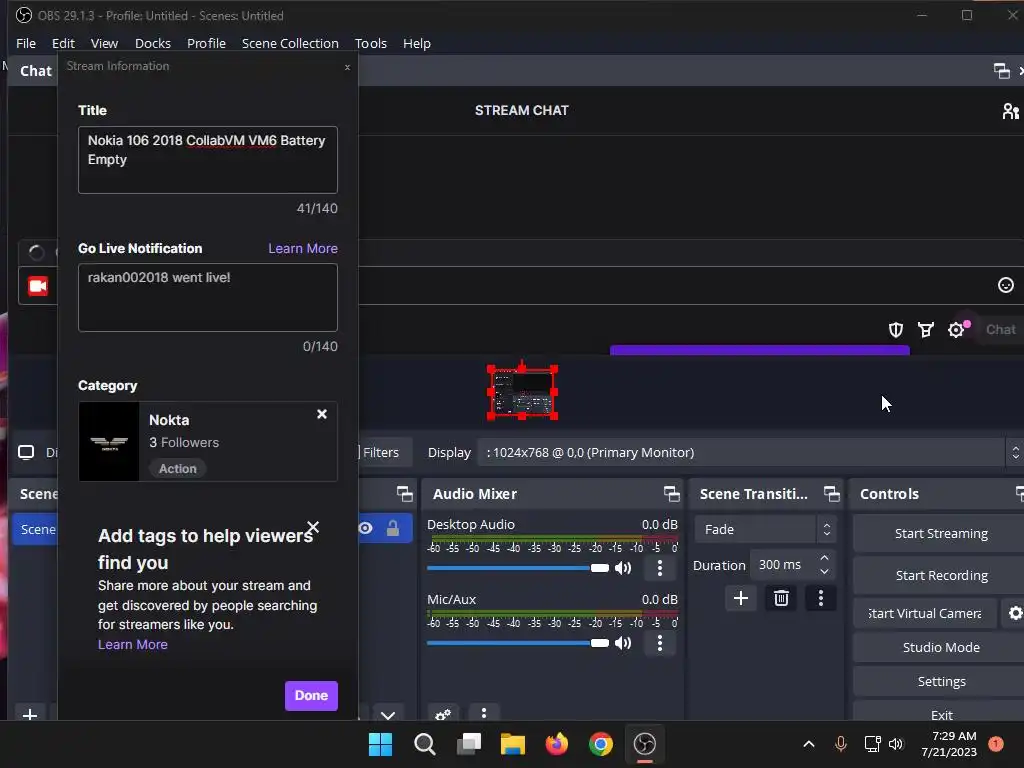Toggle source visibility eye icon
This screenshot has height=768, width=1024.
pos(366,528)
